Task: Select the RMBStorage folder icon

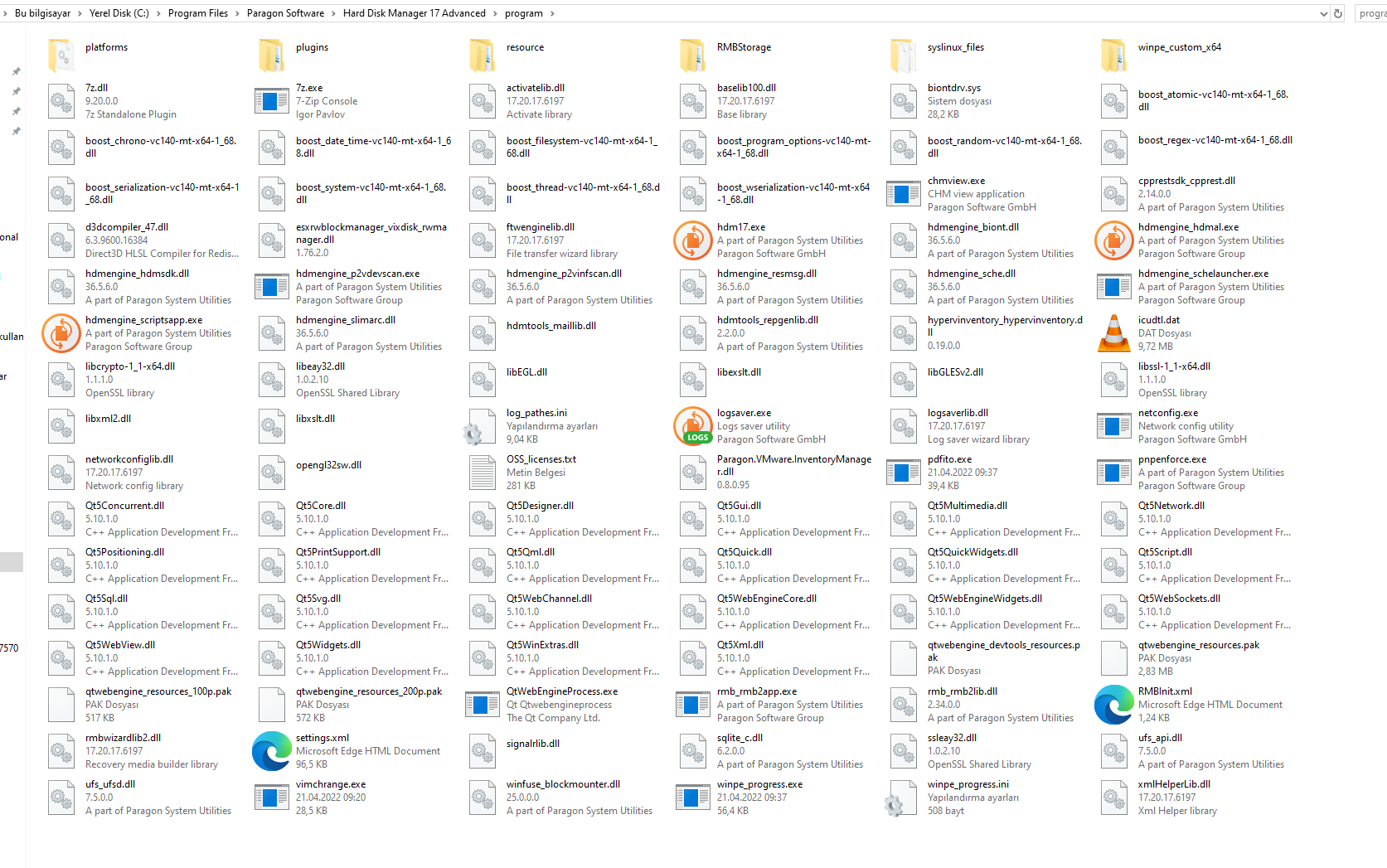Action: tap(694, 55)
